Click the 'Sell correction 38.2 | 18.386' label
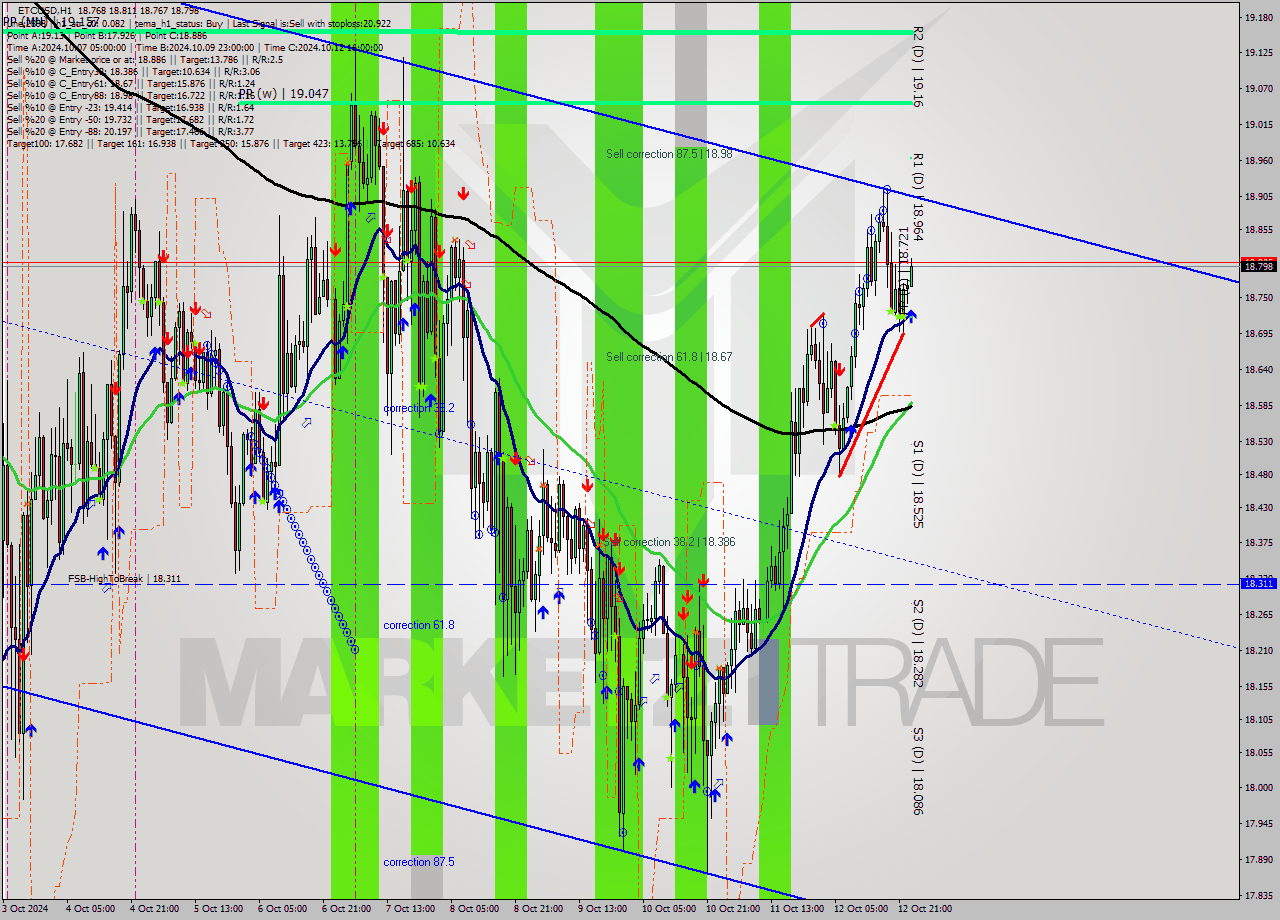The height and width of the screenshot is (920, 1280). (671, 542)
